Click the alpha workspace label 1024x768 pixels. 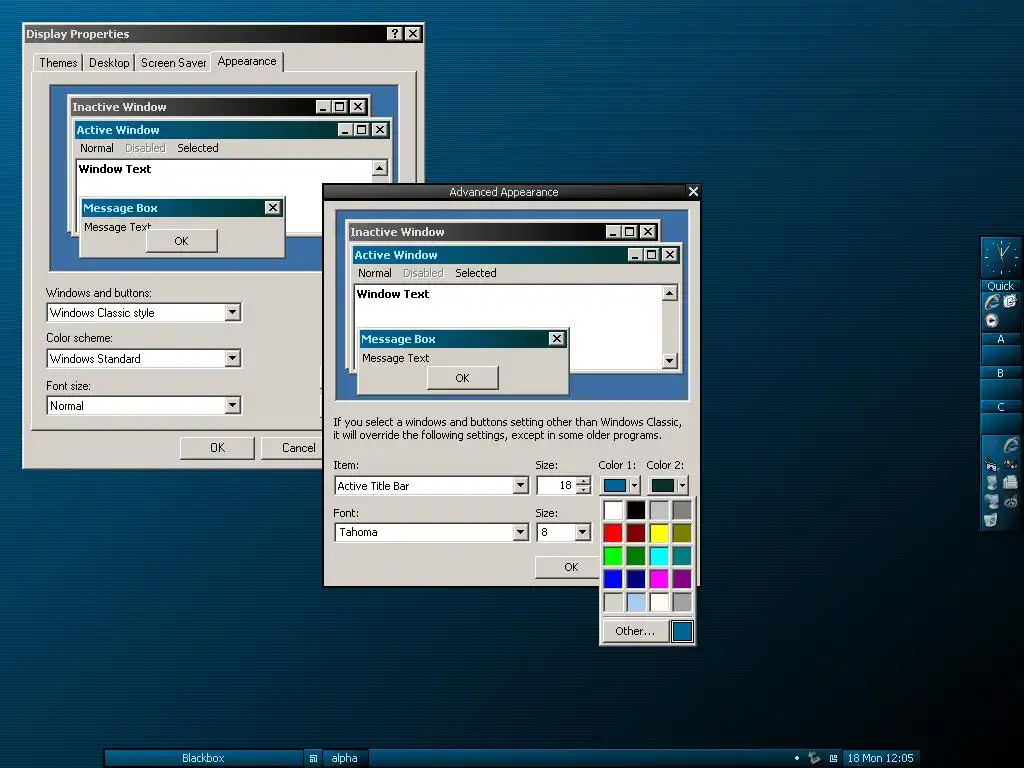click(x=344, y=758)
